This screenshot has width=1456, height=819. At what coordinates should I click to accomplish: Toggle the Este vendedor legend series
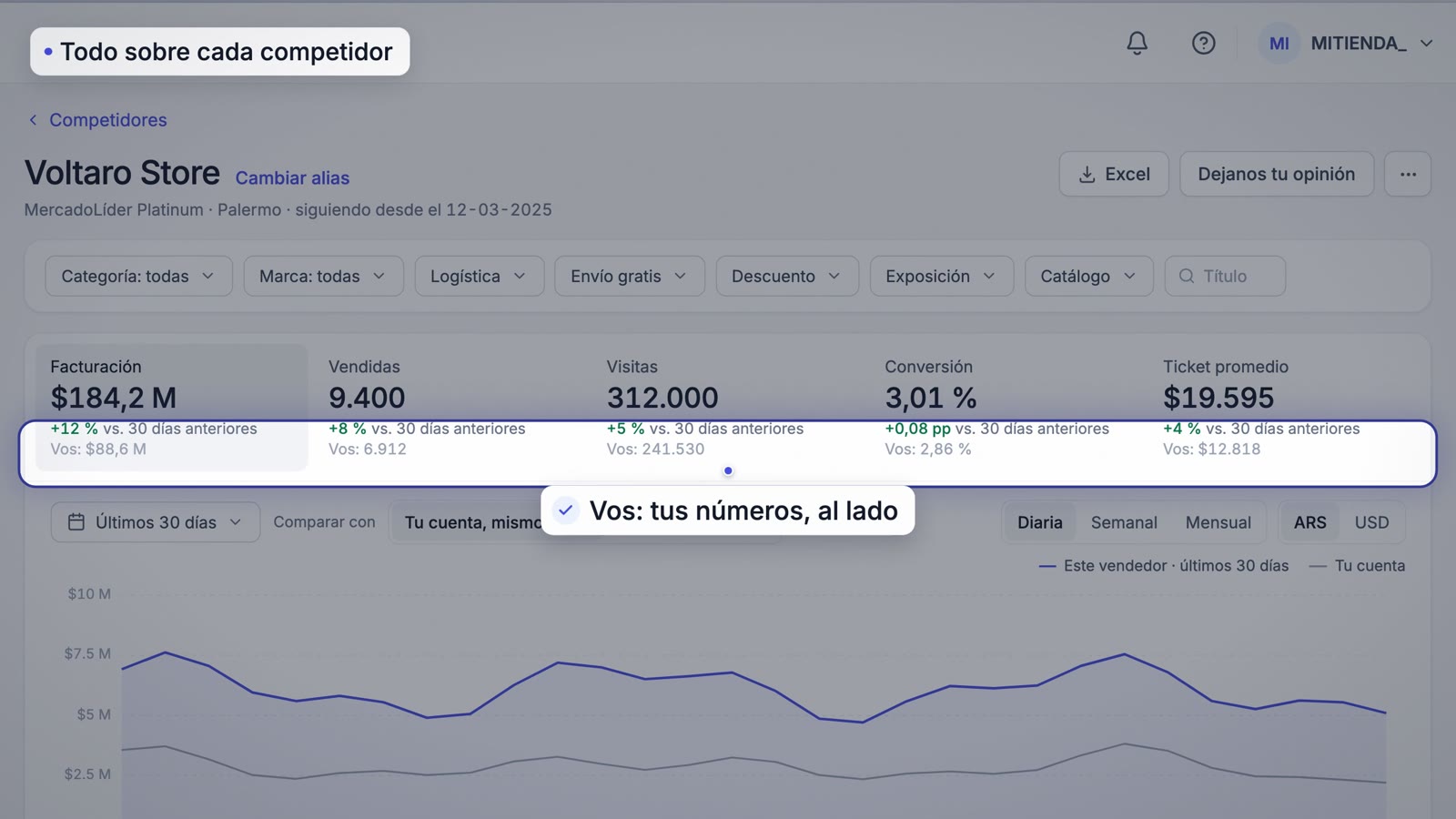click(1164, 566)
